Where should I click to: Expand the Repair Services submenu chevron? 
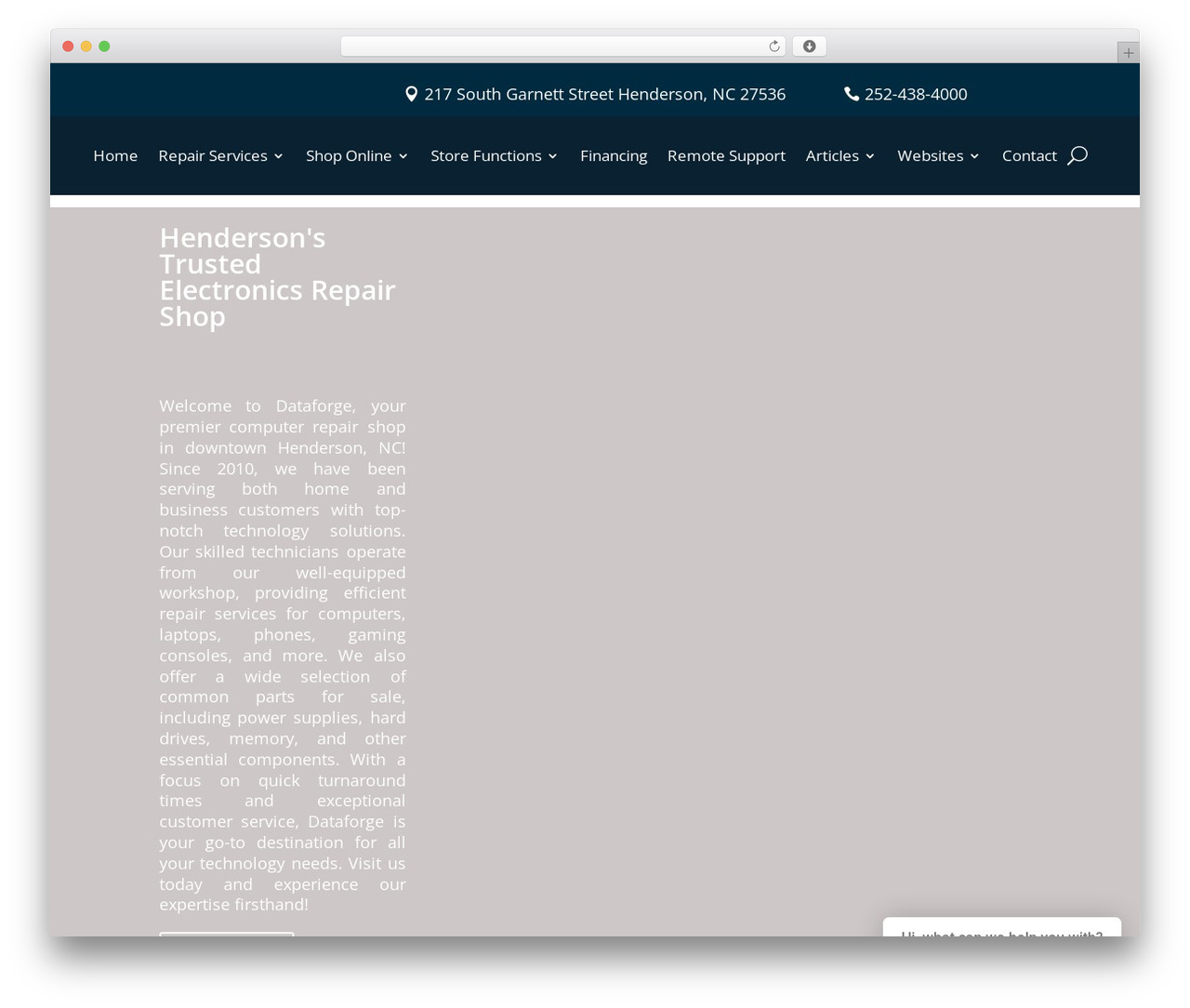point(278,156)
